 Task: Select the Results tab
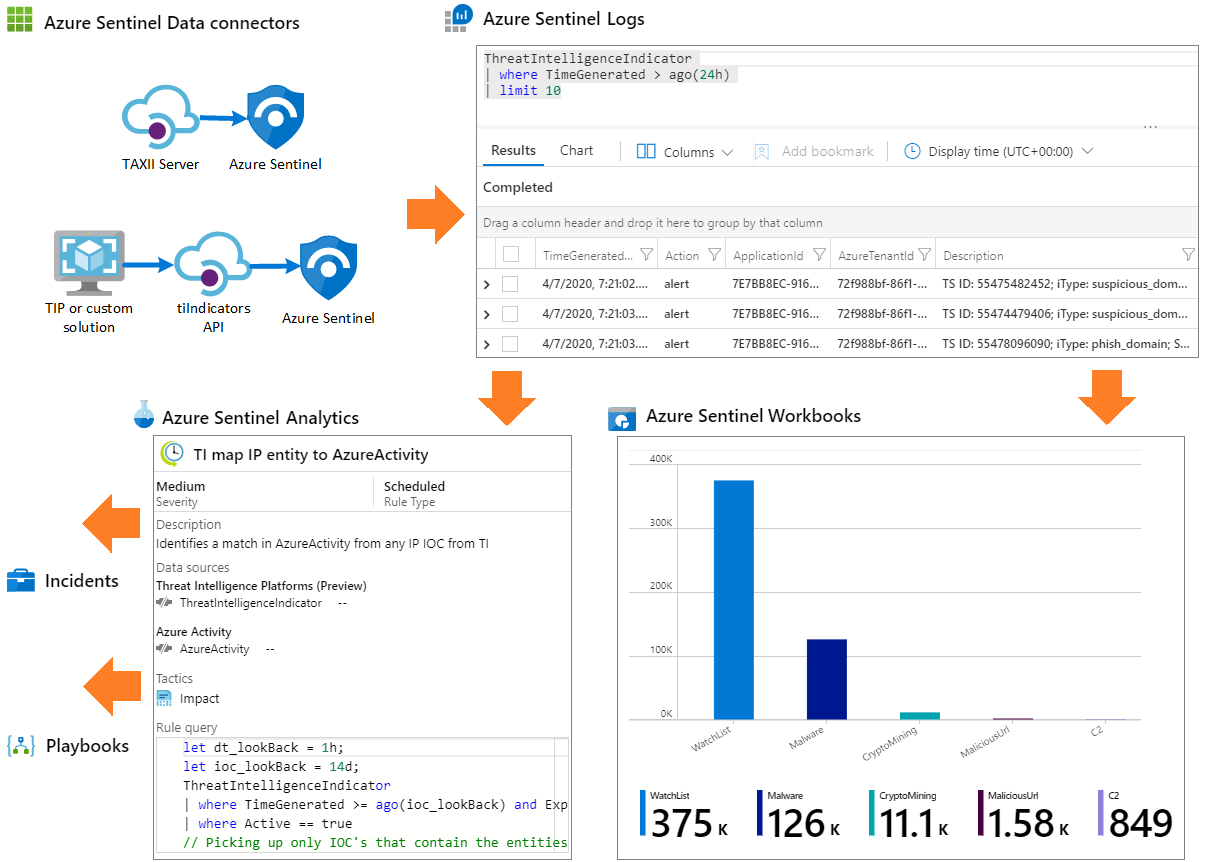point(512,151)
